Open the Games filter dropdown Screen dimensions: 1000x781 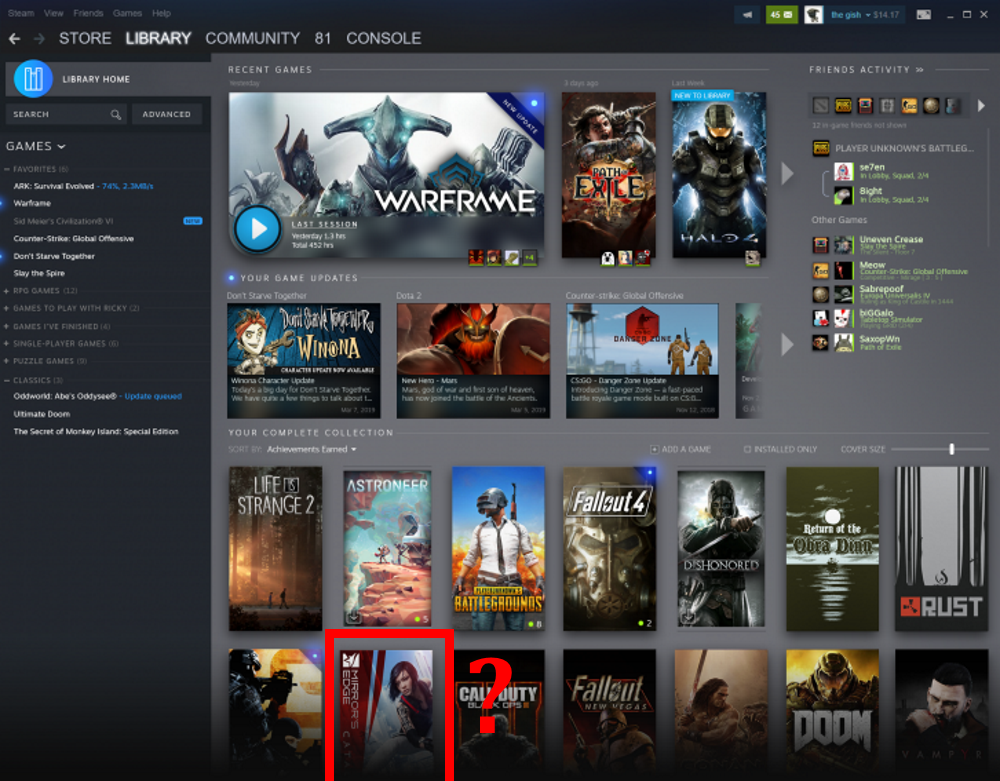click(36, 146)
